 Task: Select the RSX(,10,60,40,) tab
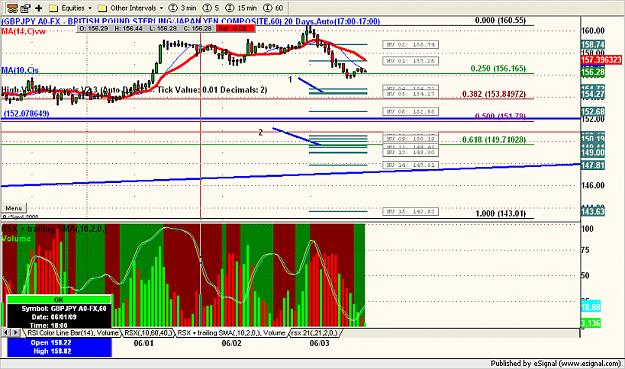(148, 333)
